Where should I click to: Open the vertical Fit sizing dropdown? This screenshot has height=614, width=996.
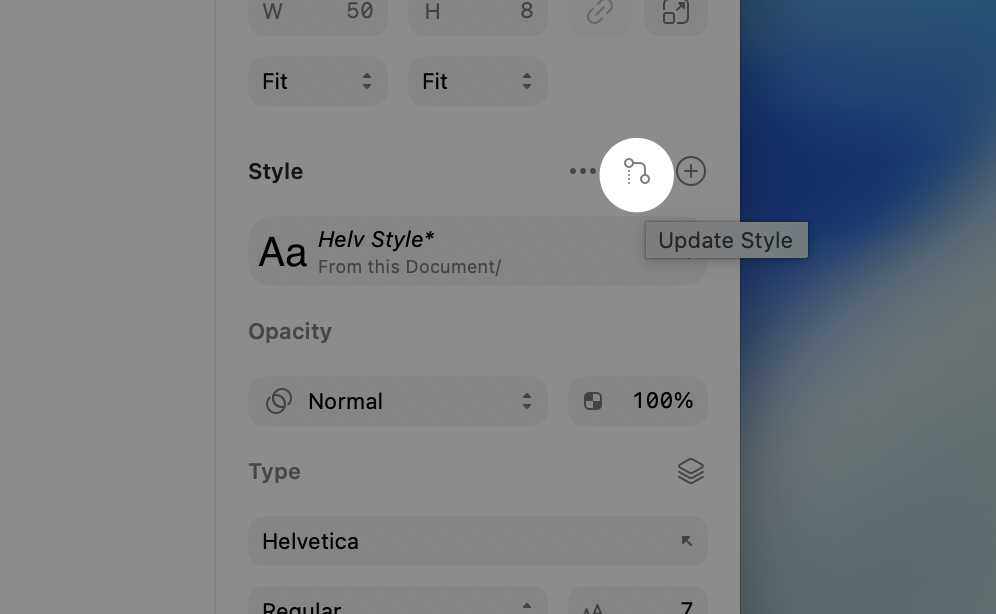coord(477,81)
